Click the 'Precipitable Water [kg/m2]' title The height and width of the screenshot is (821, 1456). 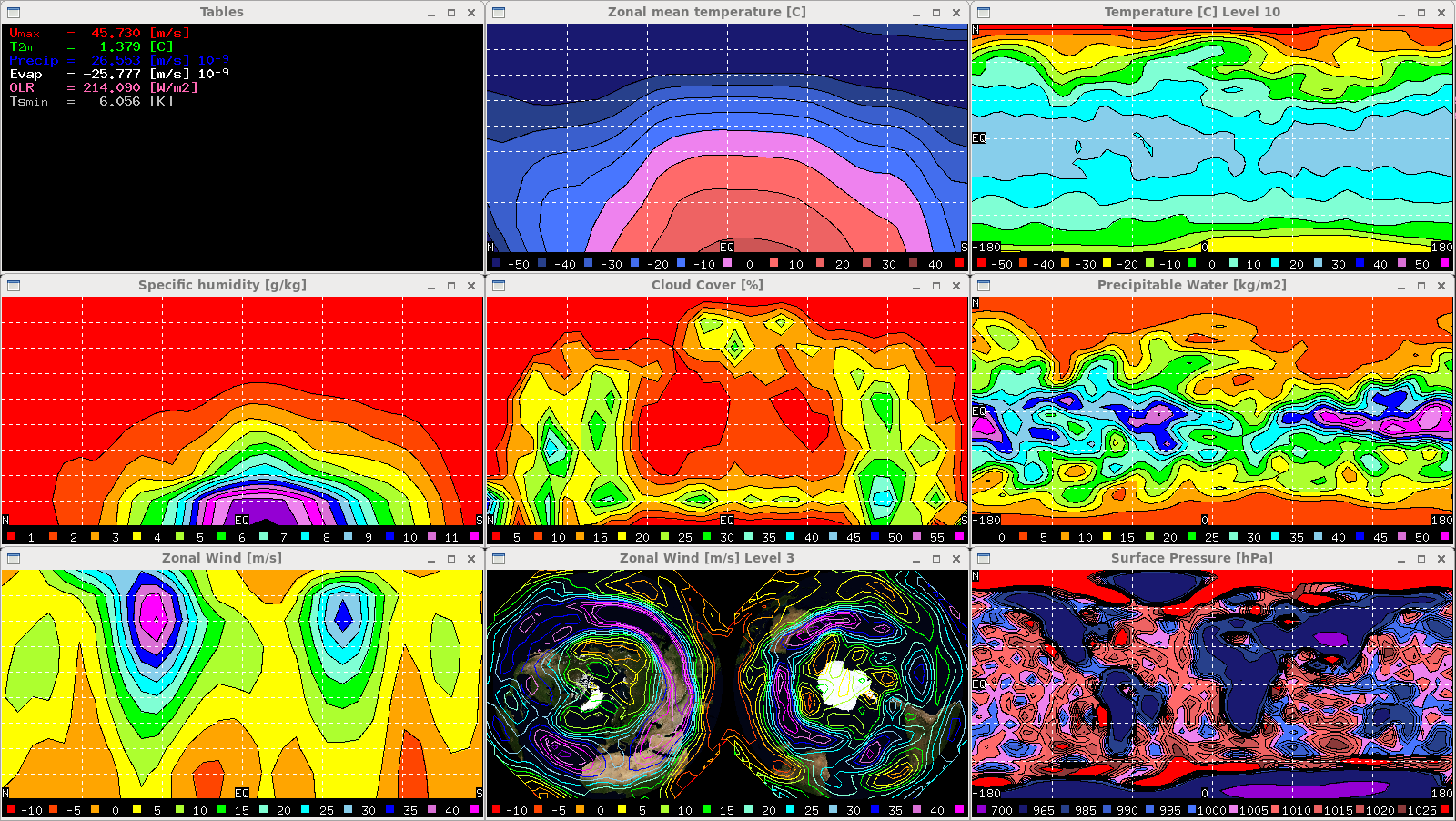click(1192, 285)
